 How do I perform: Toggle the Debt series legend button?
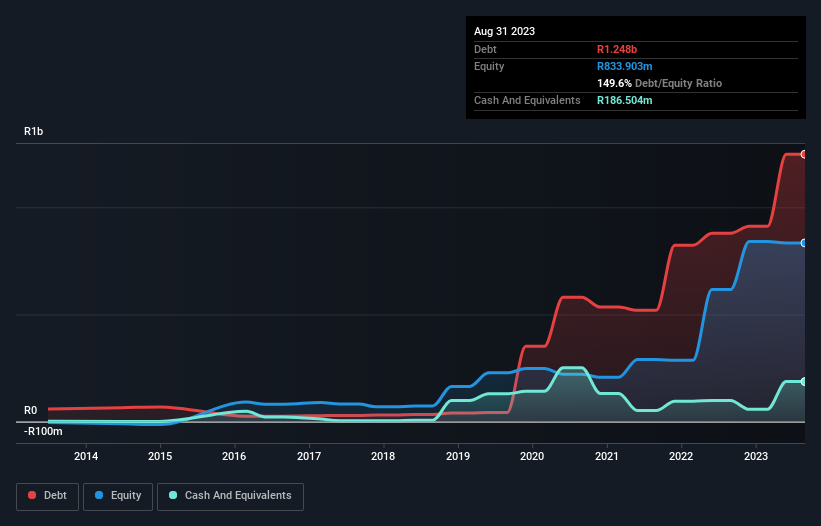click(47, 496)
